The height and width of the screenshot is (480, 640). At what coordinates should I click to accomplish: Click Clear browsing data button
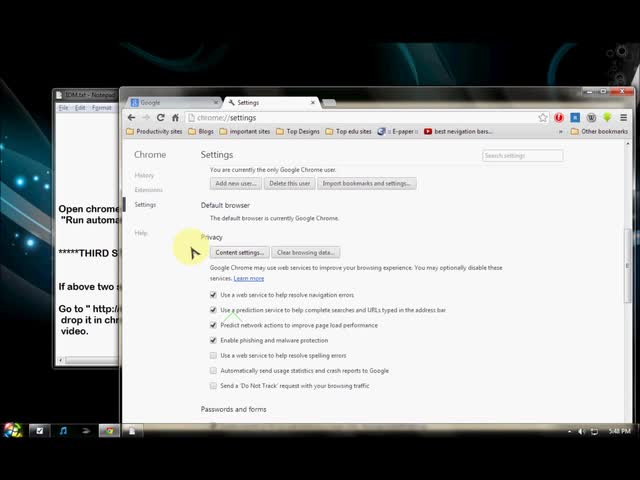click(x=306, y=253)
